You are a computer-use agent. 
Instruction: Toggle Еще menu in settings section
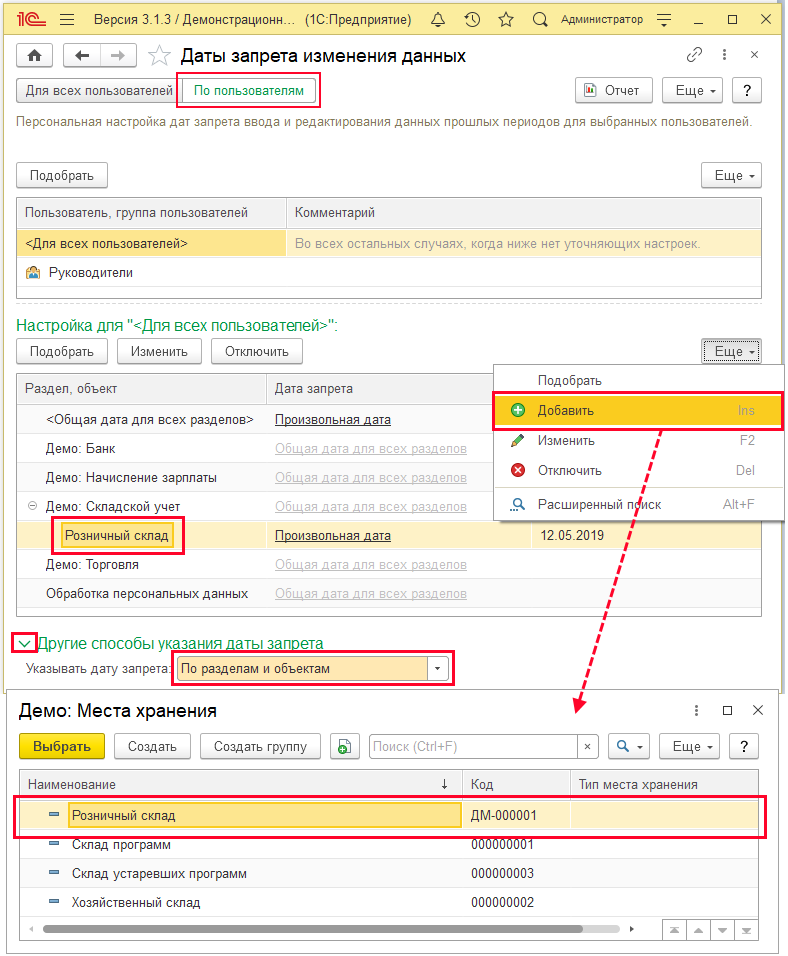731,352
